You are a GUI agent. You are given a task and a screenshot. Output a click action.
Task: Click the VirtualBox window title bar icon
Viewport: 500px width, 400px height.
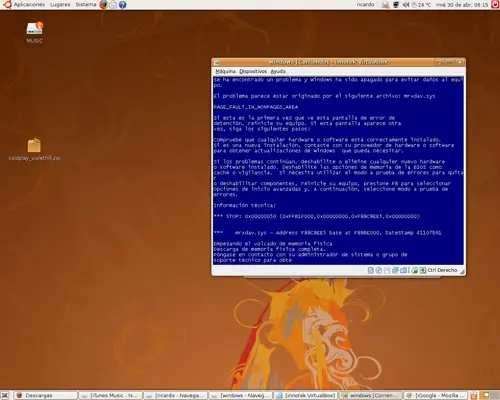click(217, 62)
